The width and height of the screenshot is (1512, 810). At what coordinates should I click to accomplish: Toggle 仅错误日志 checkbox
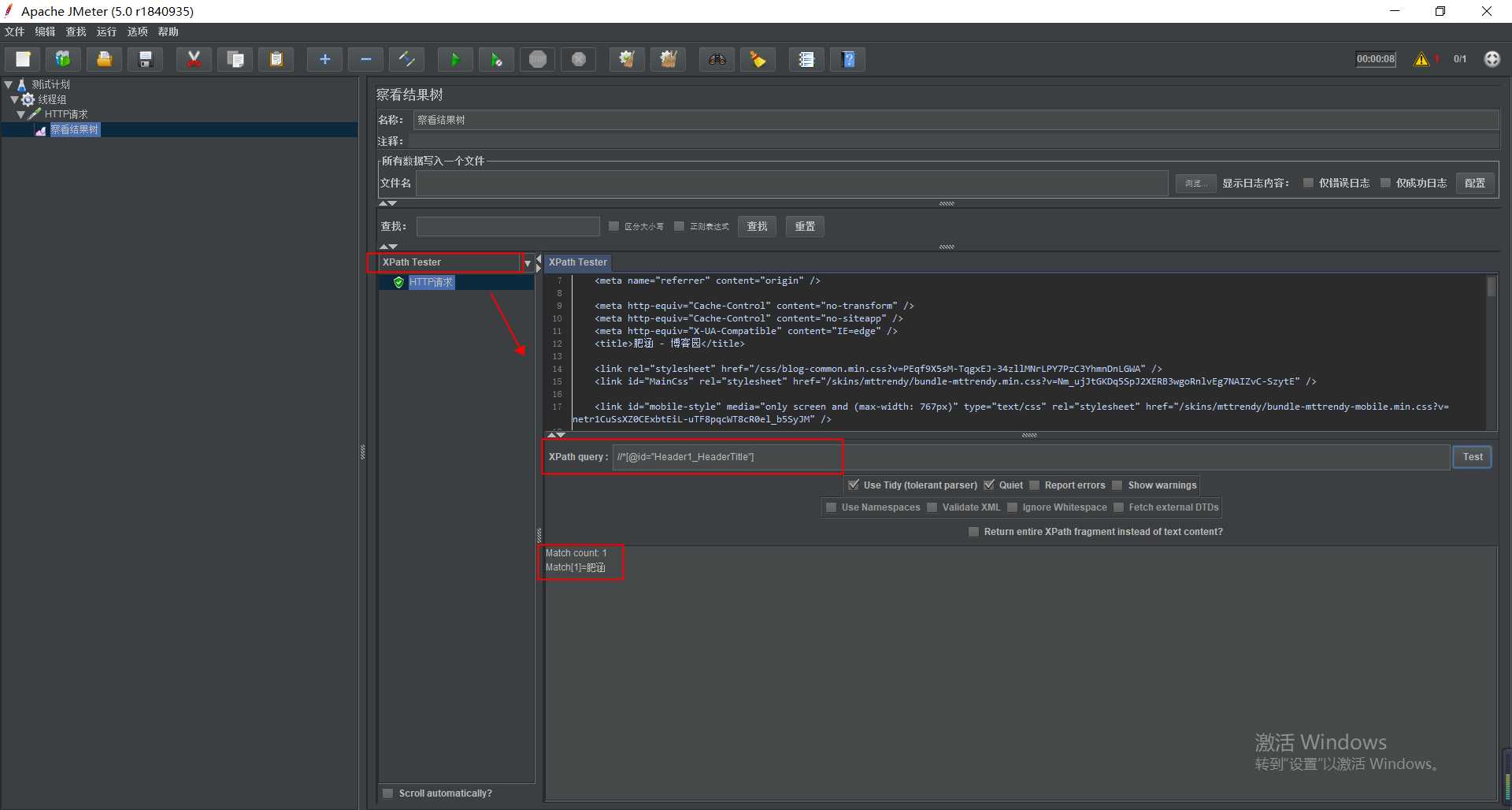[x=1308, y=183]
